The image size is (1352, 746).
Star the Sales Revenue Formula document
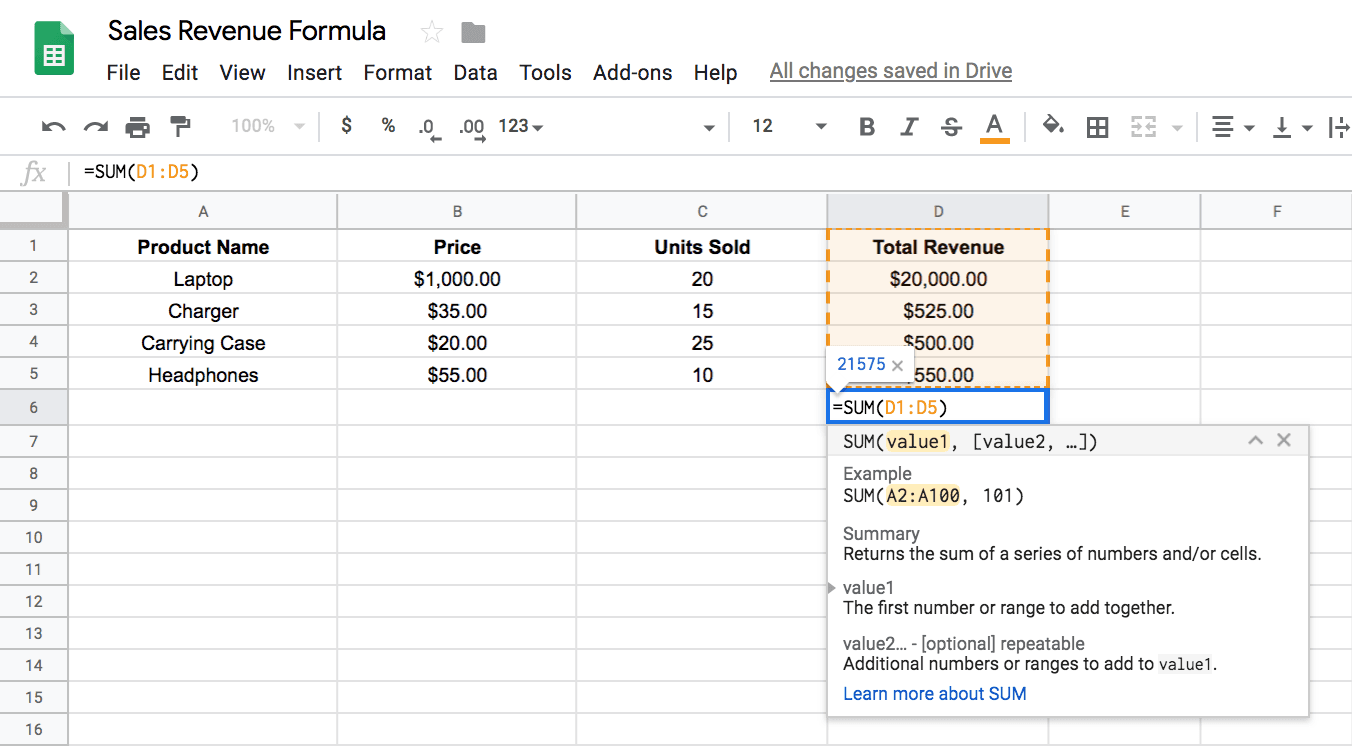tap(432, 33)
